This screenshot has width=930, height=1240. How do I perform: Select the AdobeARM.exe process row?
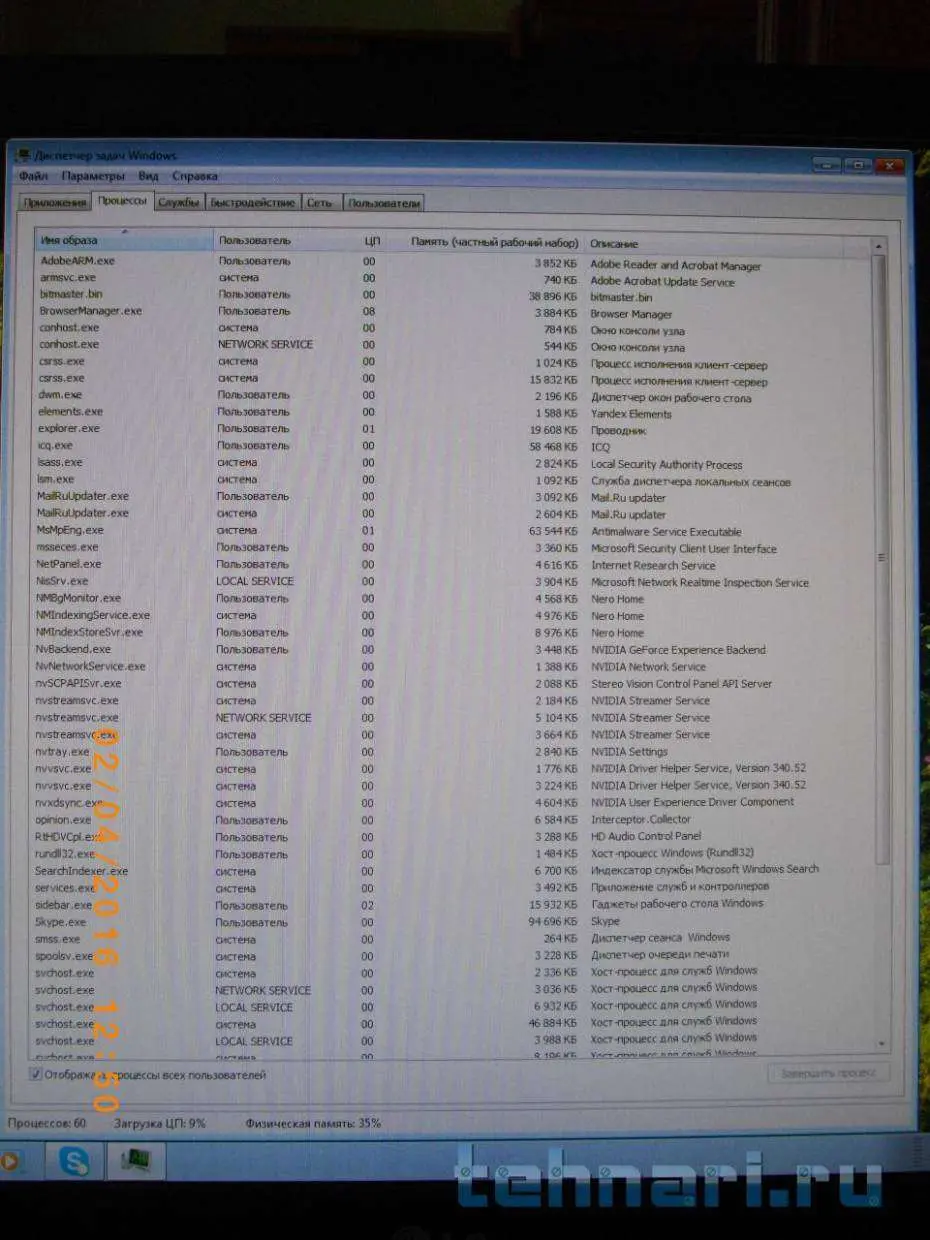tap(453, 261)
